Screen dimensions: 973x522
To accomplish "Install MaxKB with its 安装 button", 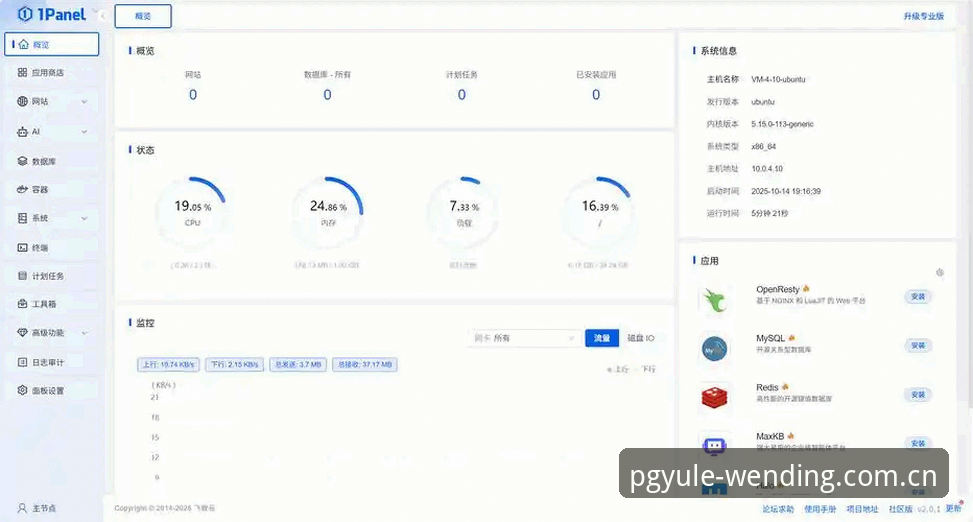I will (x=918, y=443).
